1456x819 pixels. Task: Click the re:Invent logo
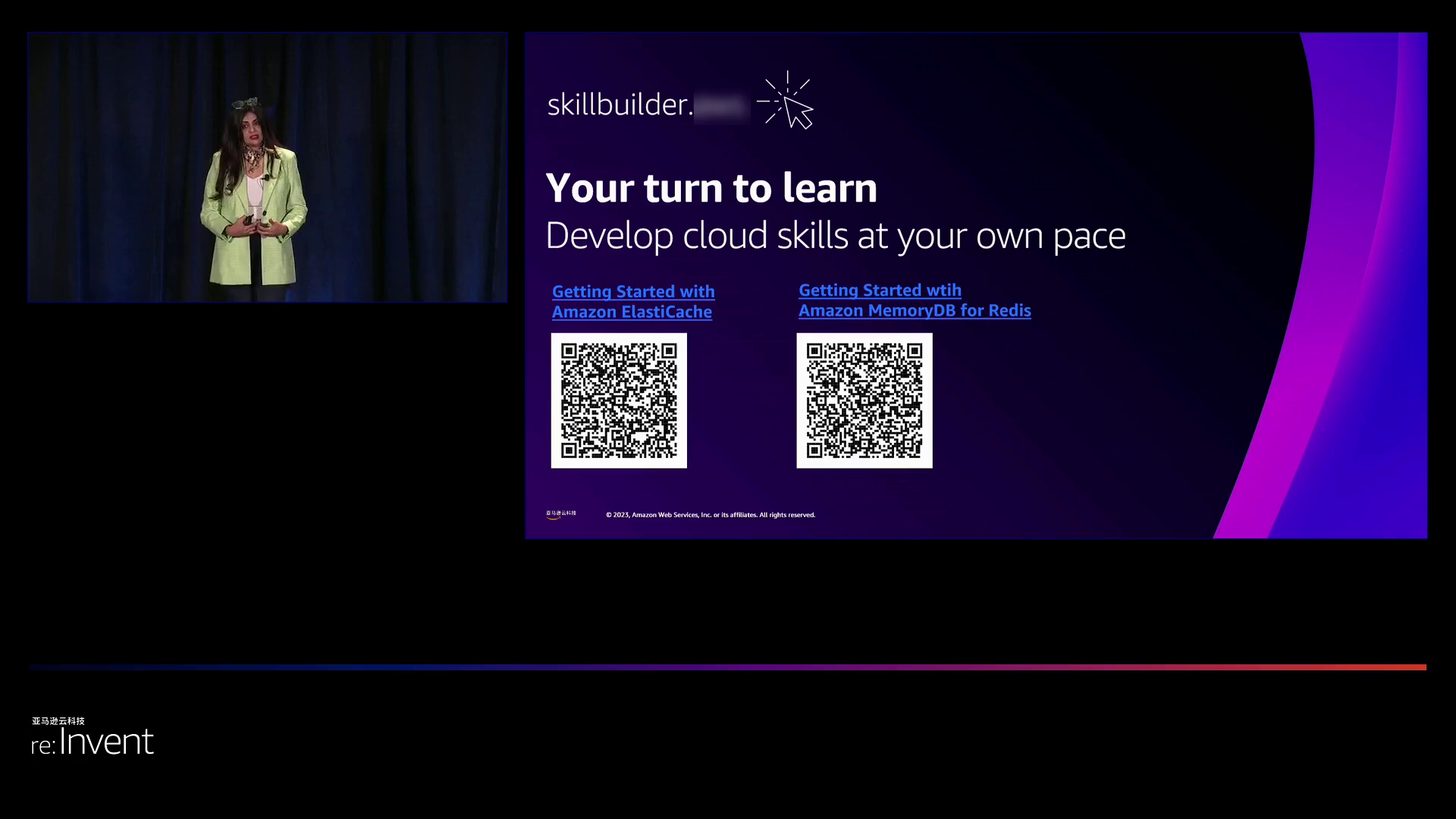(92, 736)
